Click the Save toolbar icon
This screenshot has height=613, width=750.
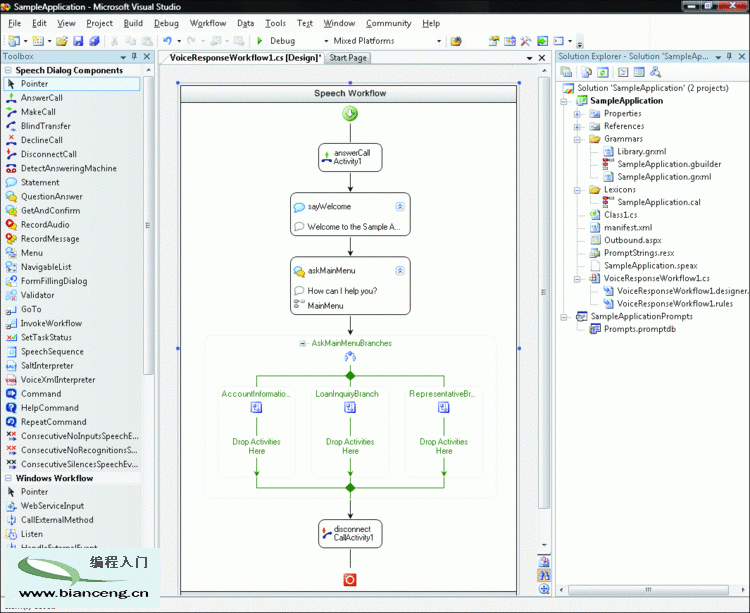(x=78, y=41)
